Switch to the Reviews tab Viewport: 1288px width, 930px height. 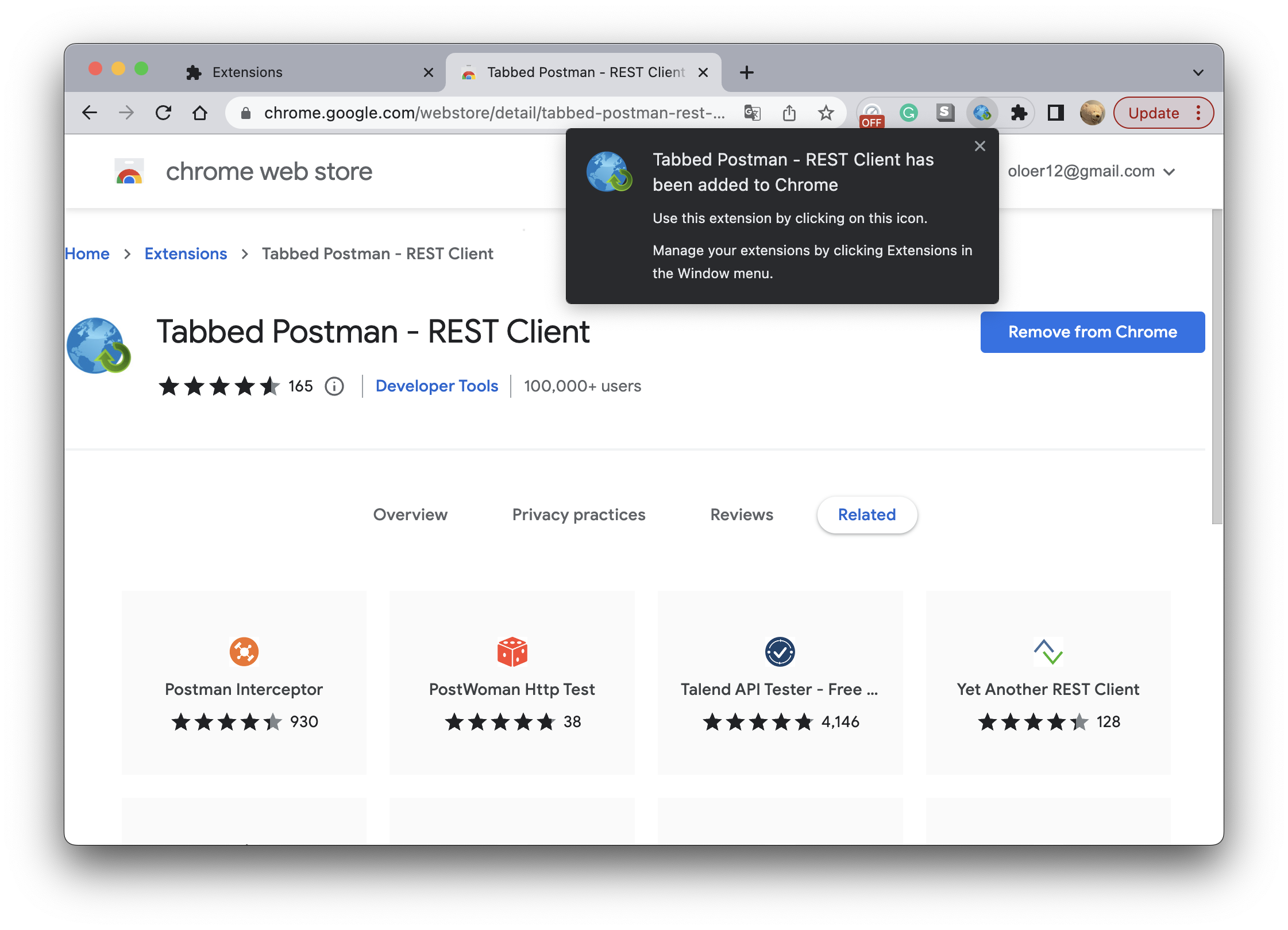[x=741, y=514]
